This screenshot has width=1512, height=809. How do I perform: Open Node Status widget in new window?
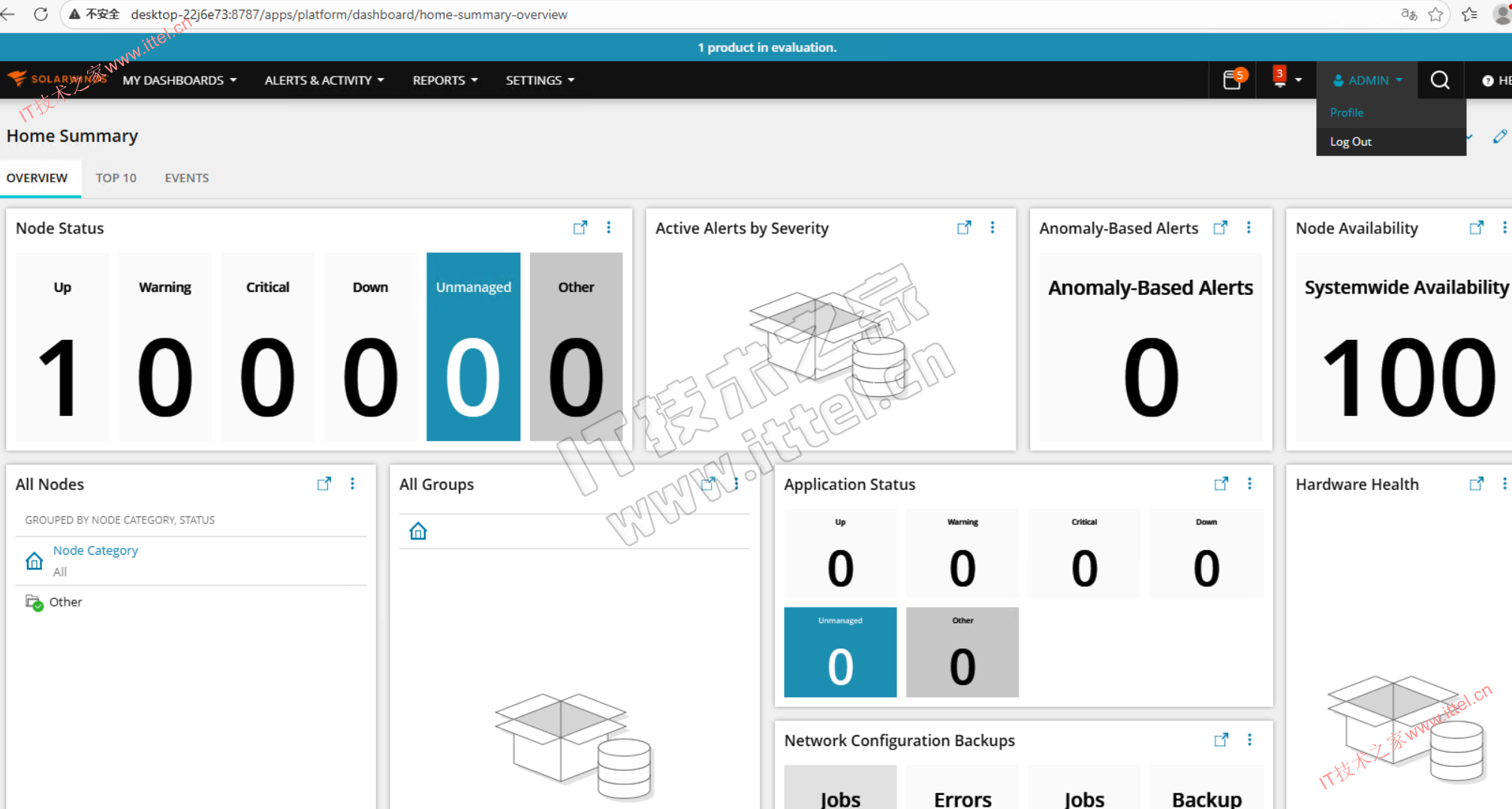pyautogui.click(x=580, y=227)
